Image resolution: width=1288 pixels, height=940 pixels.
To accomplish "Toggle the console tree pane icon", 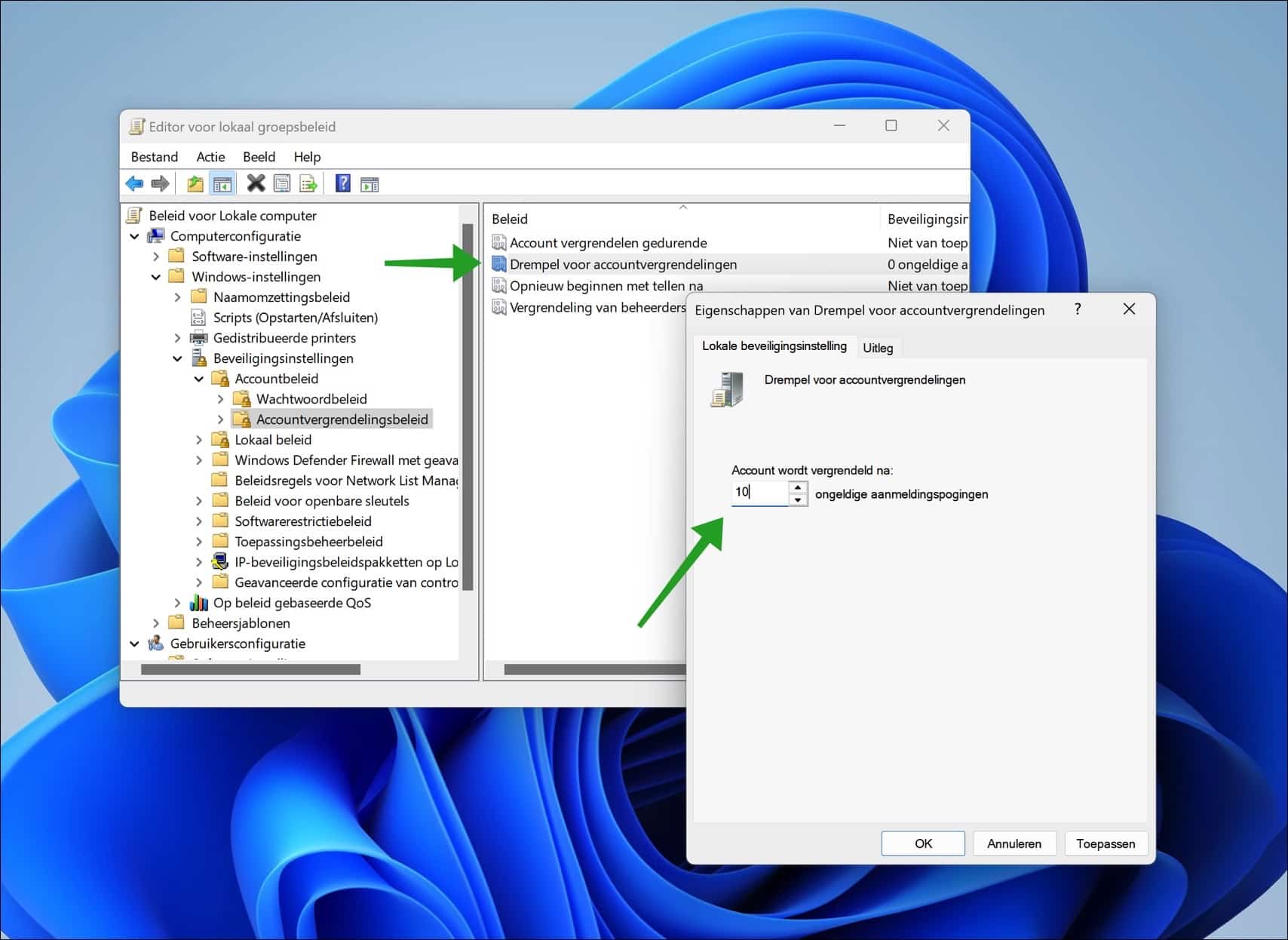I will 222,183.
